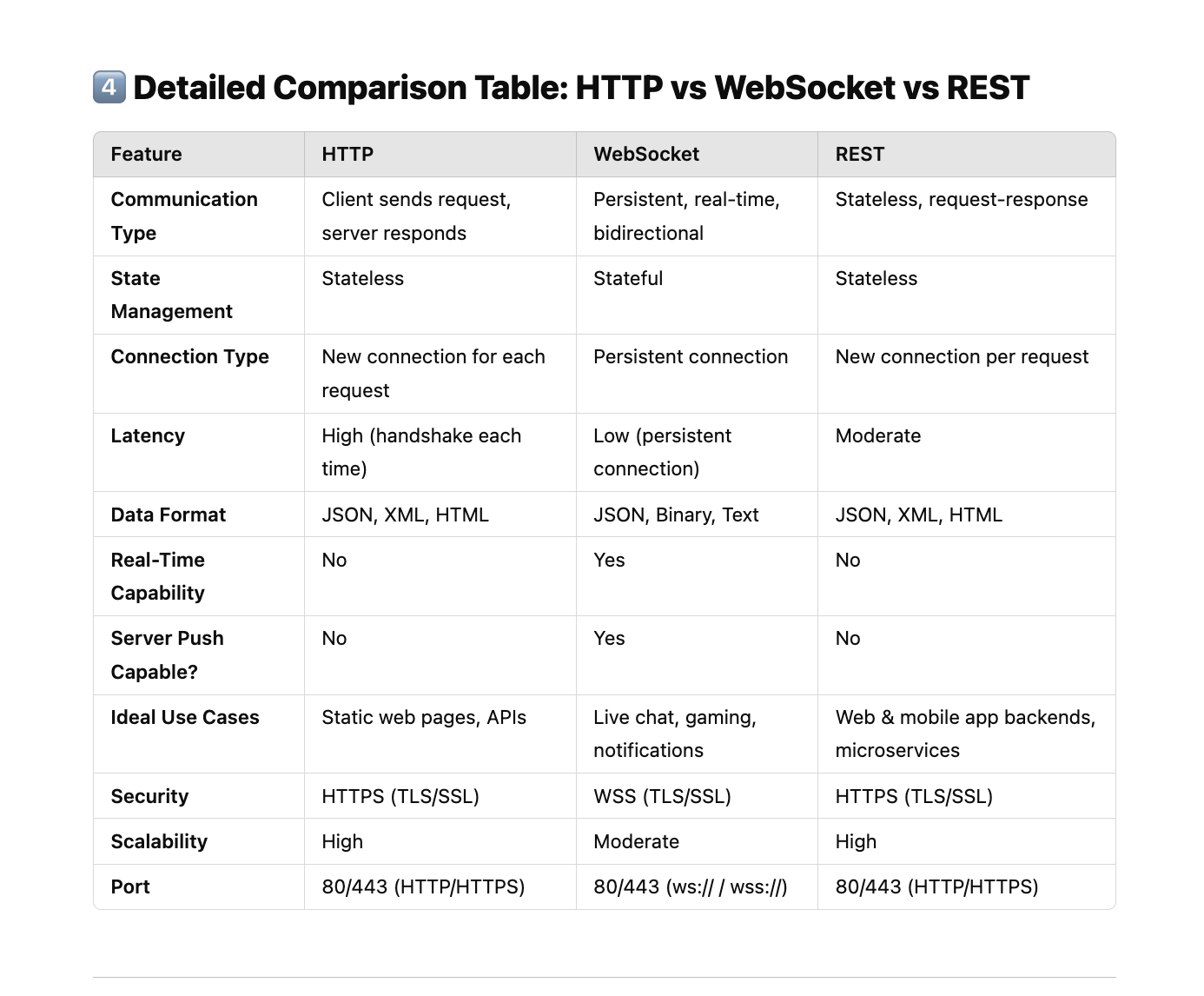Screen dimensions: 1204x996
Task: Select the HTTP column header
Action: [347, 155]
